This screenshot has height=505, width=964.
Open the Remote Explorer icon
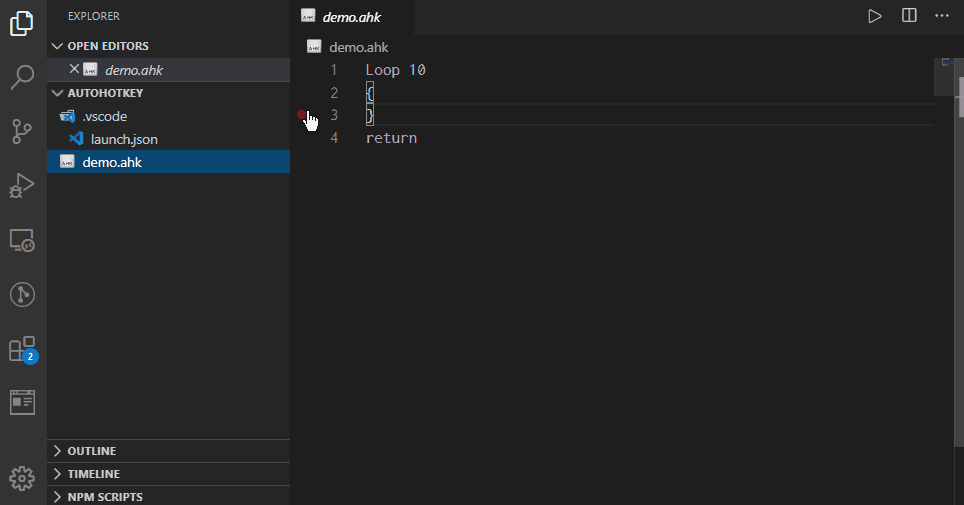tap(23, 240)
